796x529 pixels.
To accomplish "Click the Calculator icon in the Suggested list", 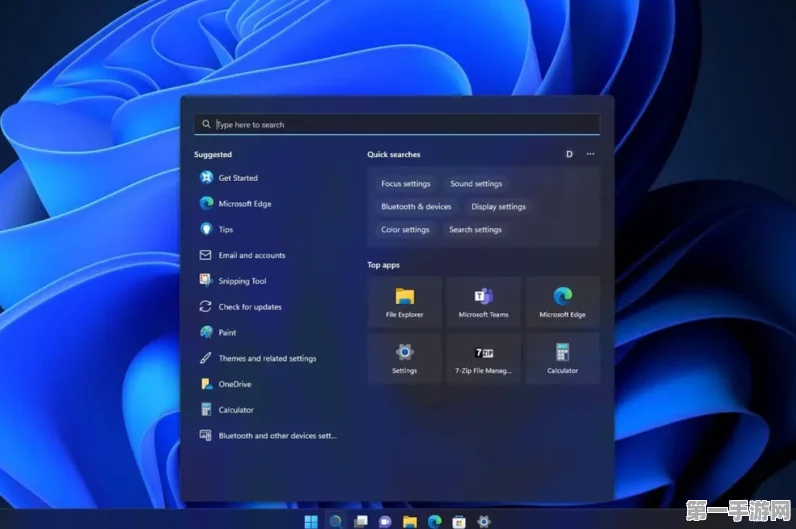I will (x=206, y=409).
